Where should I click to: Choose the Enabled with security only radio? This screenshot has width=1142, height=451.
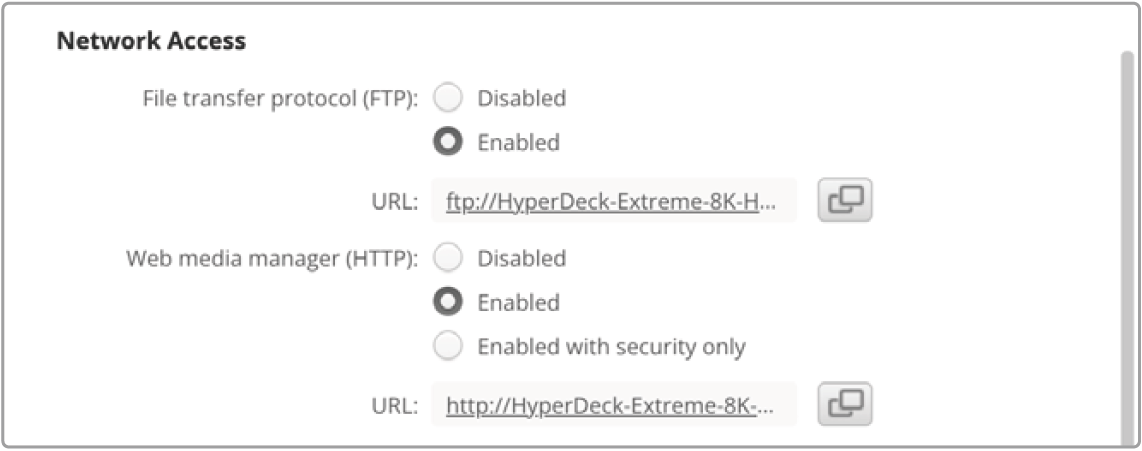(447, 347)
